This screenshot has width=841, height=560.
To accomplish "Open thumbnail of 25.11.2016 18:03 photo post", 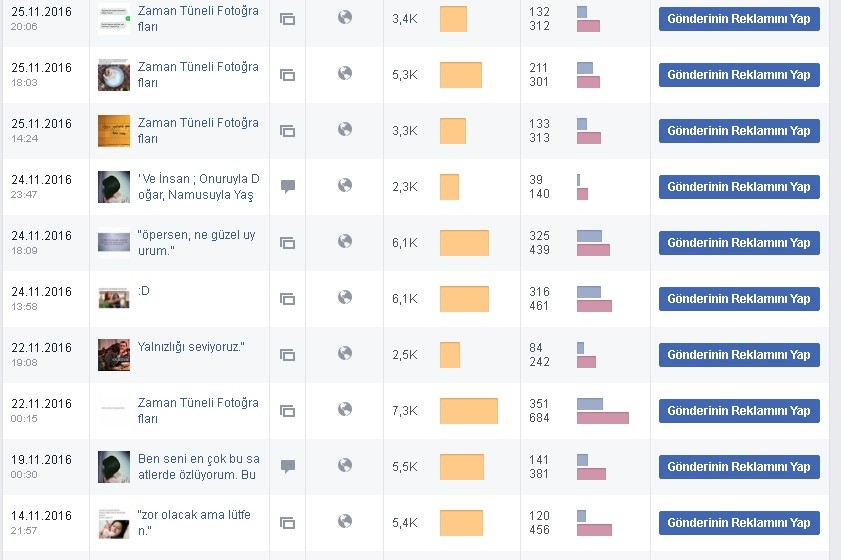I will (x=114, y=75).
